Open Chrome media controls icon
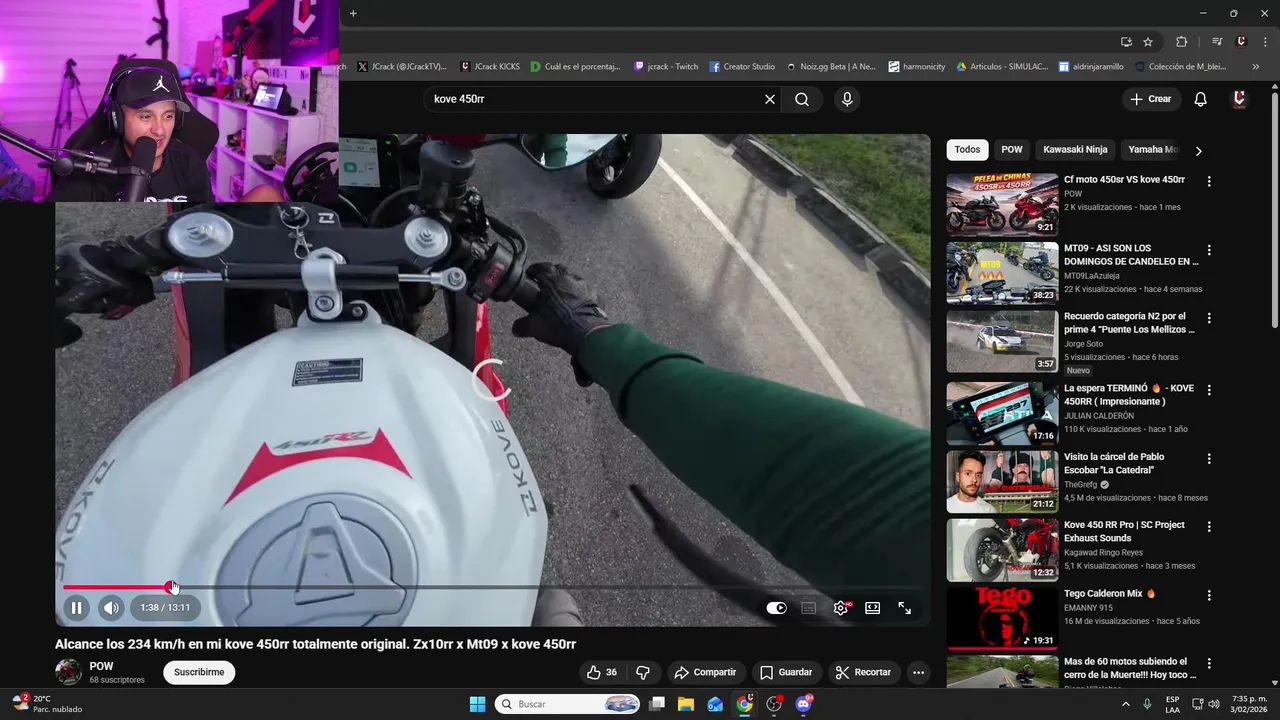Screen dimensions: 1280x720 coord(1217,42)
